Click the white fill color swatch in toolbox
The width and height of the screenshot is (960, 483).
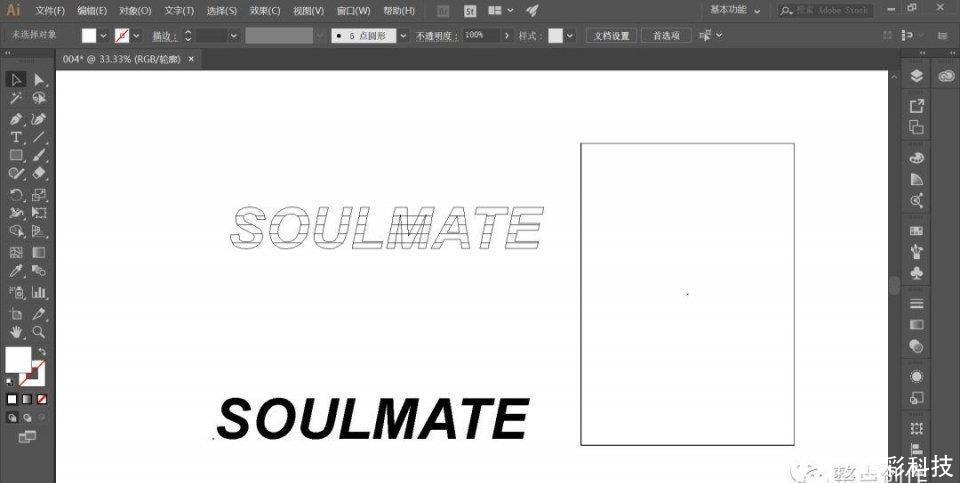pos(17,359)
